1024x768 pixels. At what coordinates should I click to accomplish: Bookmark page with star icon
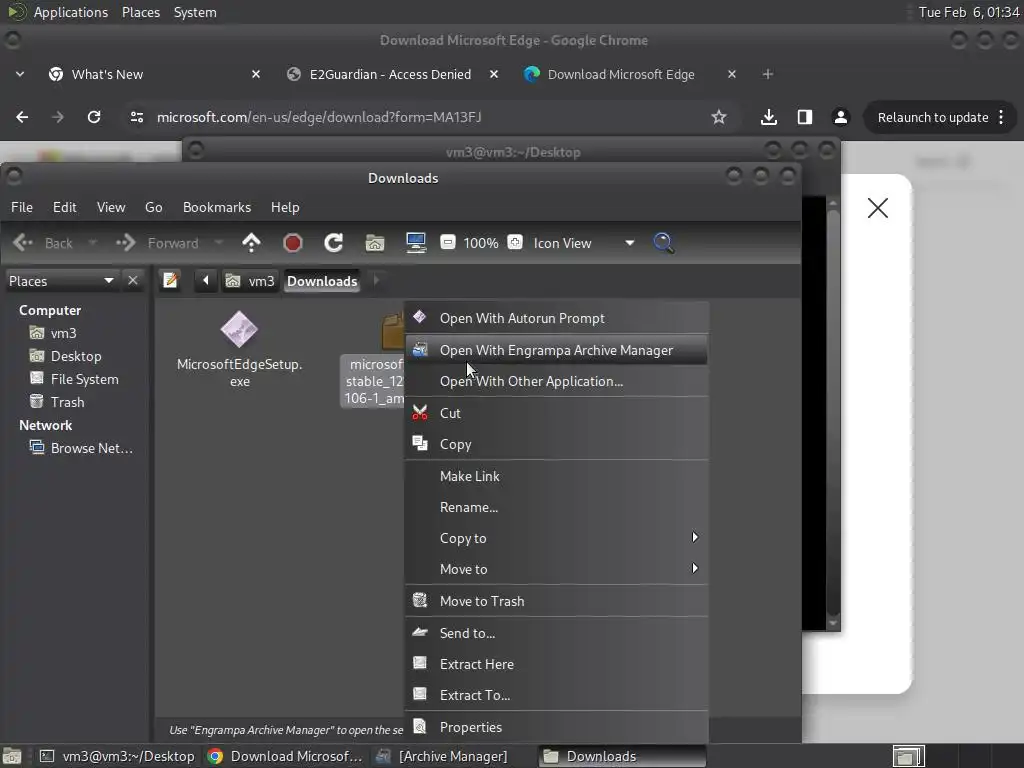click(x=719, y=117)
